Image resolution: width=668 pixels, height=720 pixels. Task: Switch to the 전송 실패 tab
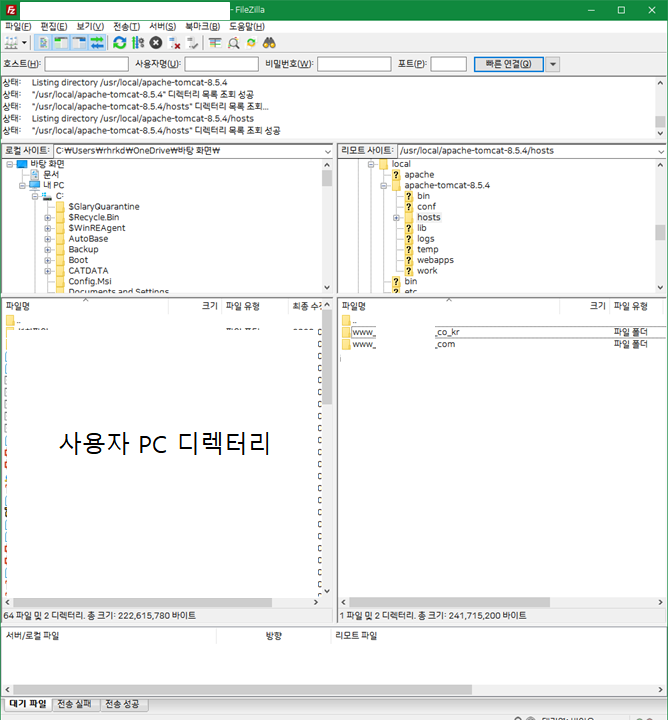pyautogui.click(x=74, y=704)
